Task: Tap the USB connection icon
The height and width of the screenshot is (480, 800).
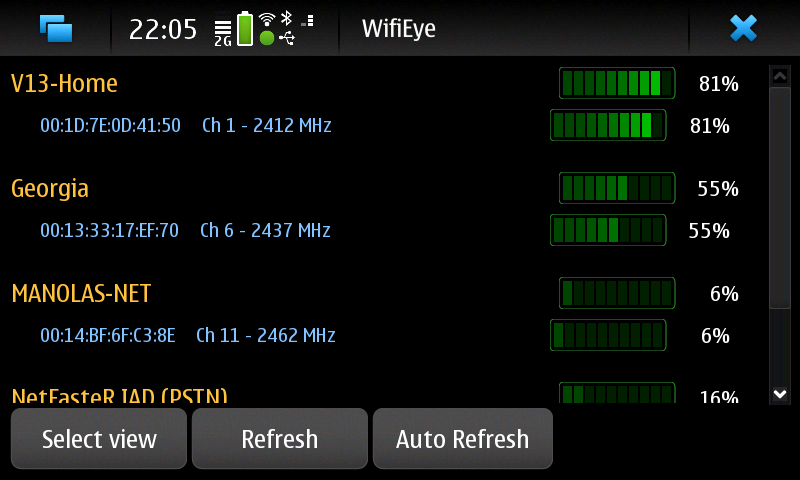Action: (287, 38)
